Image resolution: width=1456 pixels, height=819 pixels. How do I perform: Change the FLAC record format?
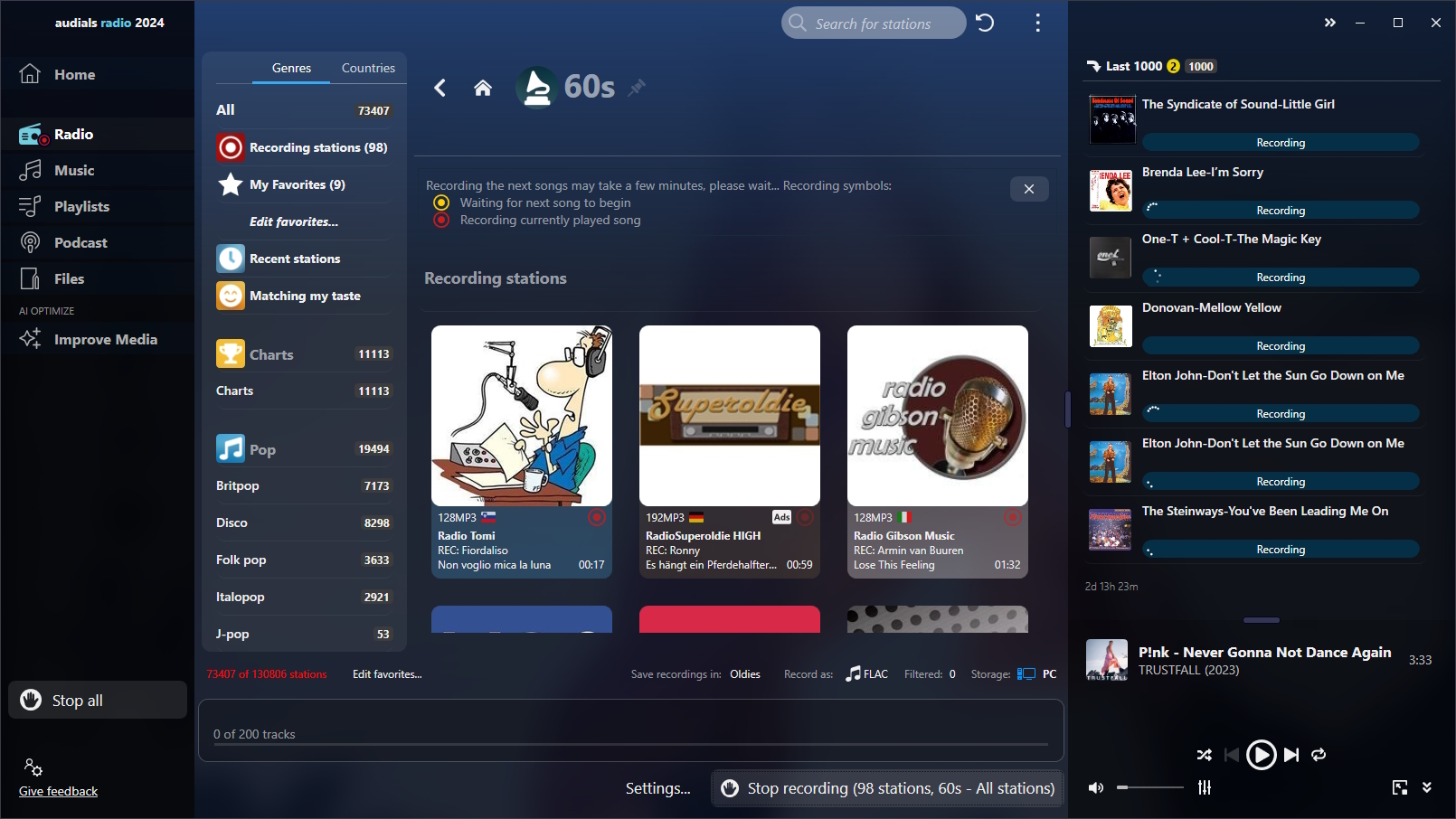[867, 674]
